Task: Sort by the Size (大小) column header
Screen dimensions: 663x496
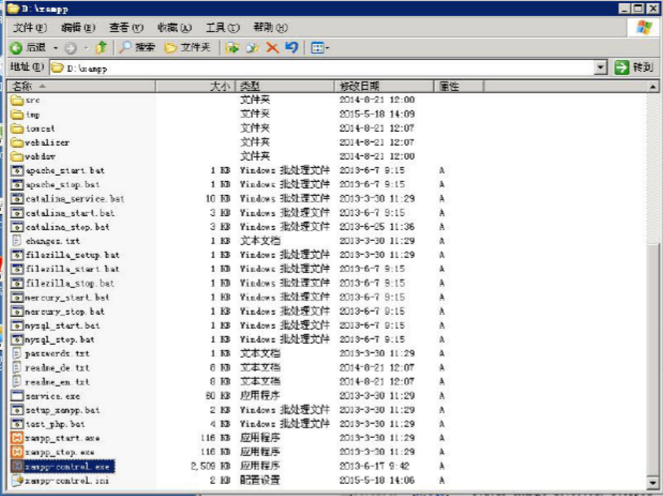Action: [195, 86]
